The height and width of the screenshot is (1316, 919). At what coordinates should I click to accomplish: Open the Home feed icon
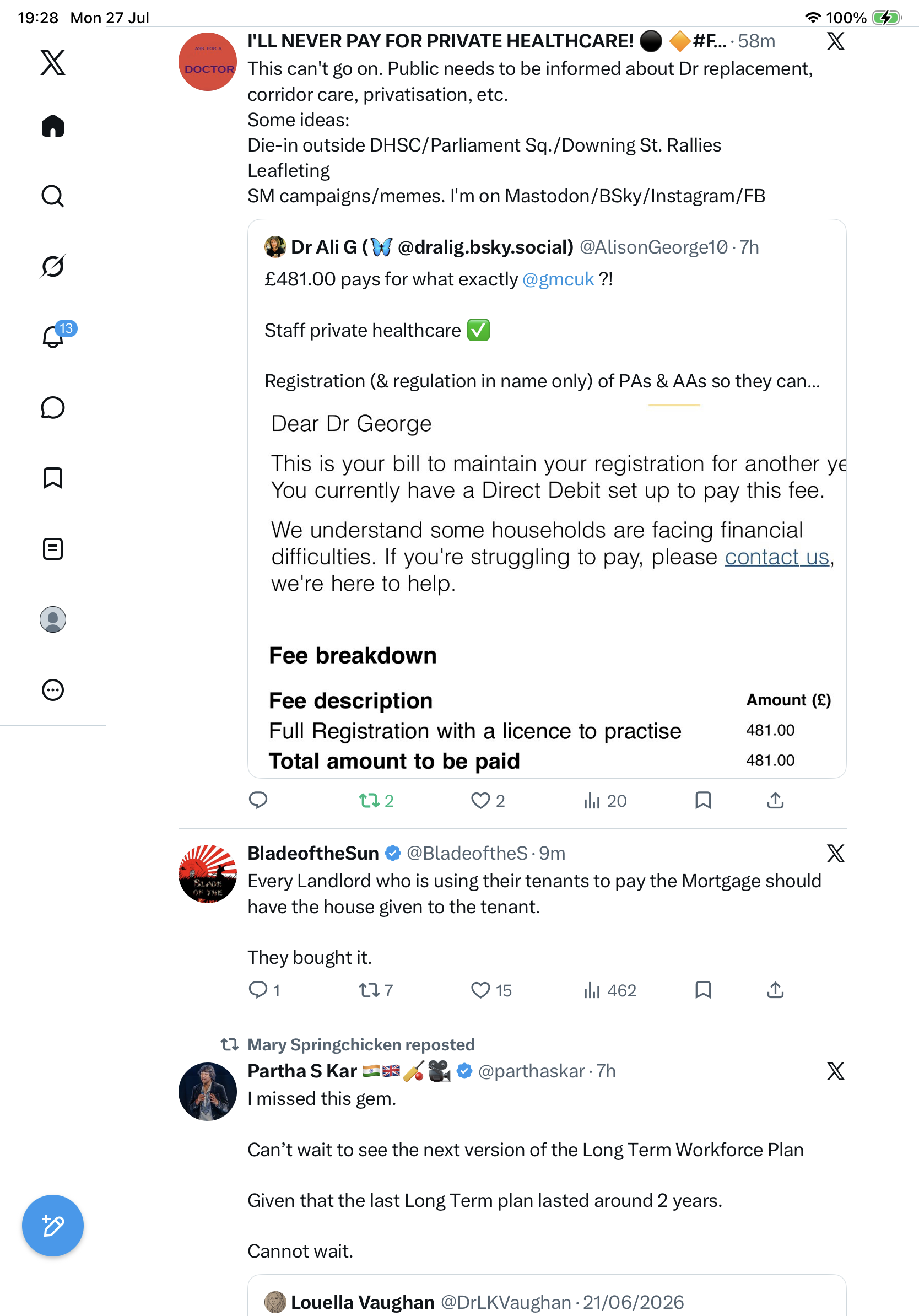click(53, 126)
